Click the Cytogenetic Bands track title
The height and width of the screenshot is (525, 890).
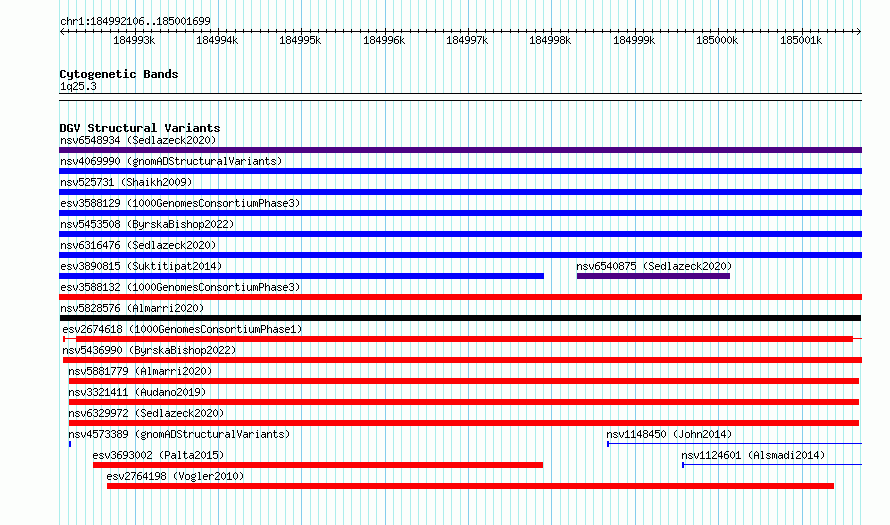tap(119, 74)
